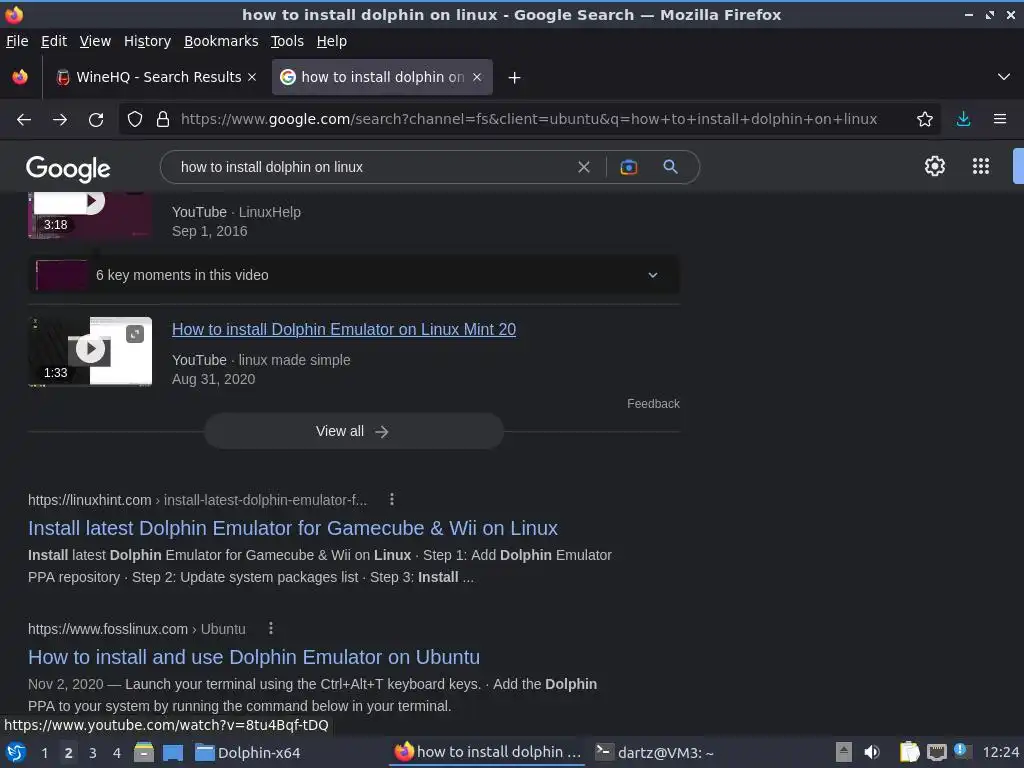Open the taskbar start menu icon
The image size is (1024, 768).
[x=16, y=752]
